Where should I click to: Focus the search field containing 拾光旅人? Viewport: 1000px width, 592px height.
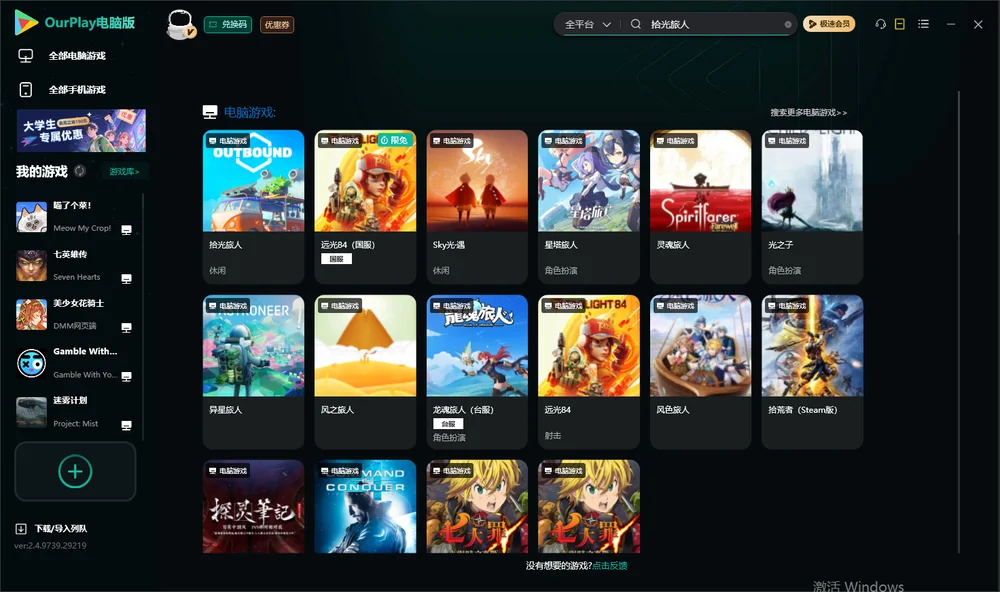coord(714,24)
